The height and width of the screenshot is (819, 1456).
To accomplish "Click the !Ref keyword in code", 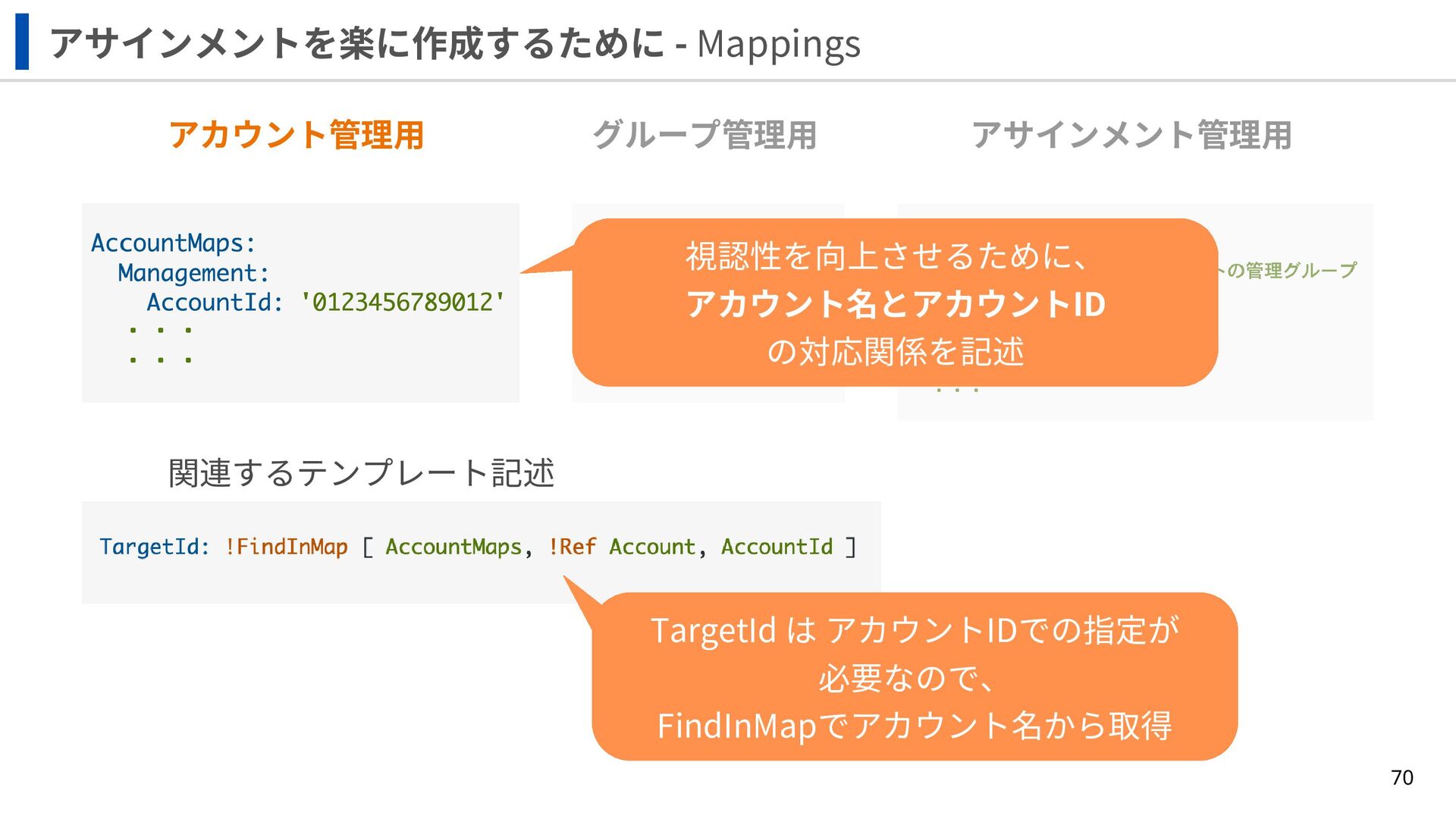I will click(572, 547).
